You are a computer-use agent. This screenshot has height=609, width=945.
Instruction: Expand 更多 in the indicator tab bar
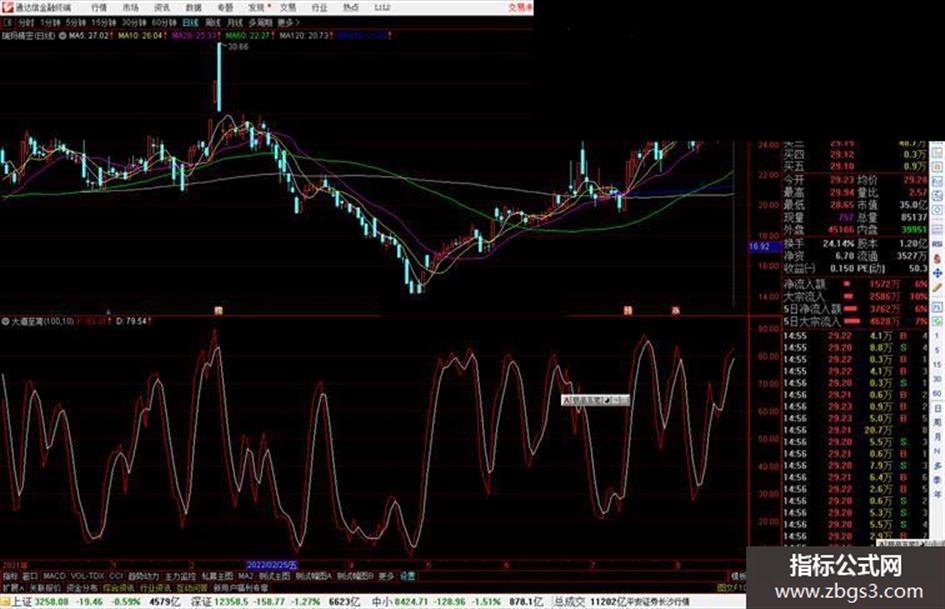tap(386, 576)
